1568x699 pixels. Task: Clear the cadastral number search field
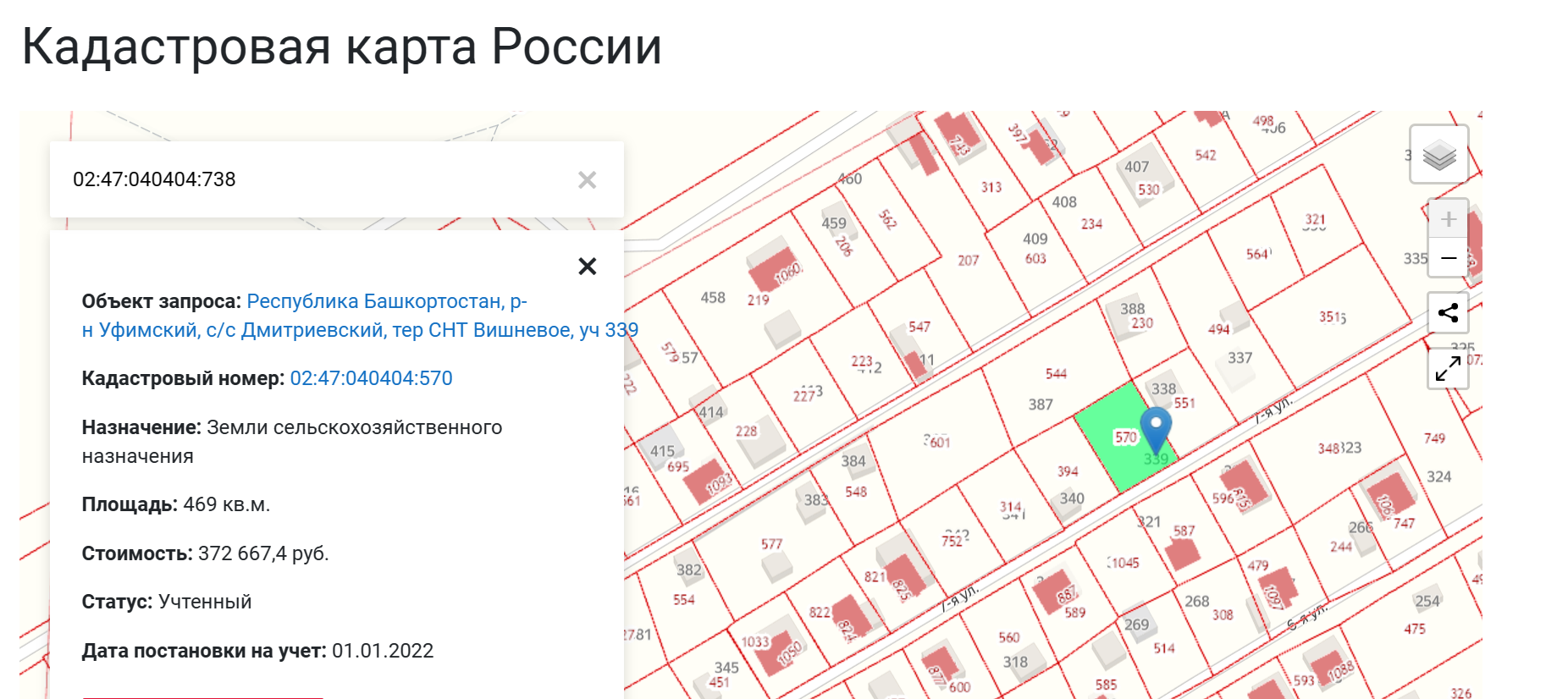587,179
